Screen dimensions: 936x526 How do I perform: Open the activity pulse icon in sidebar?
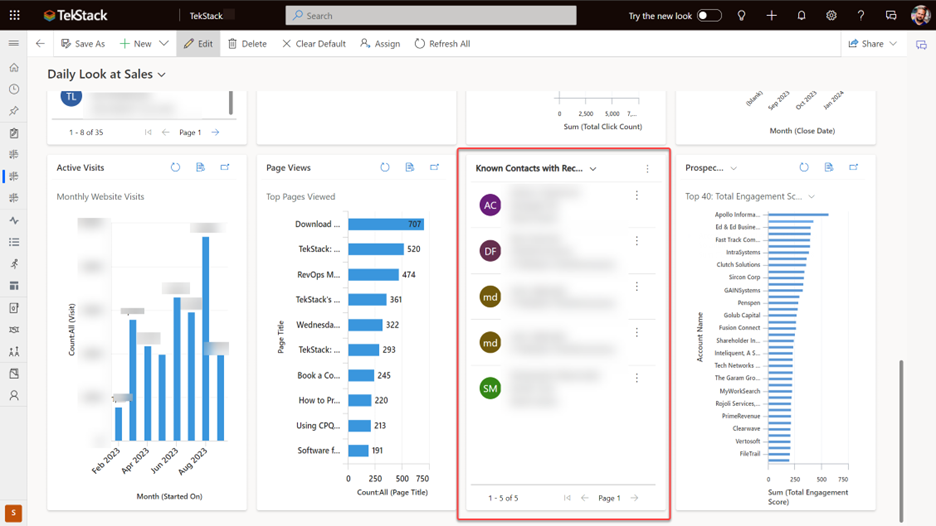(14, 220)
